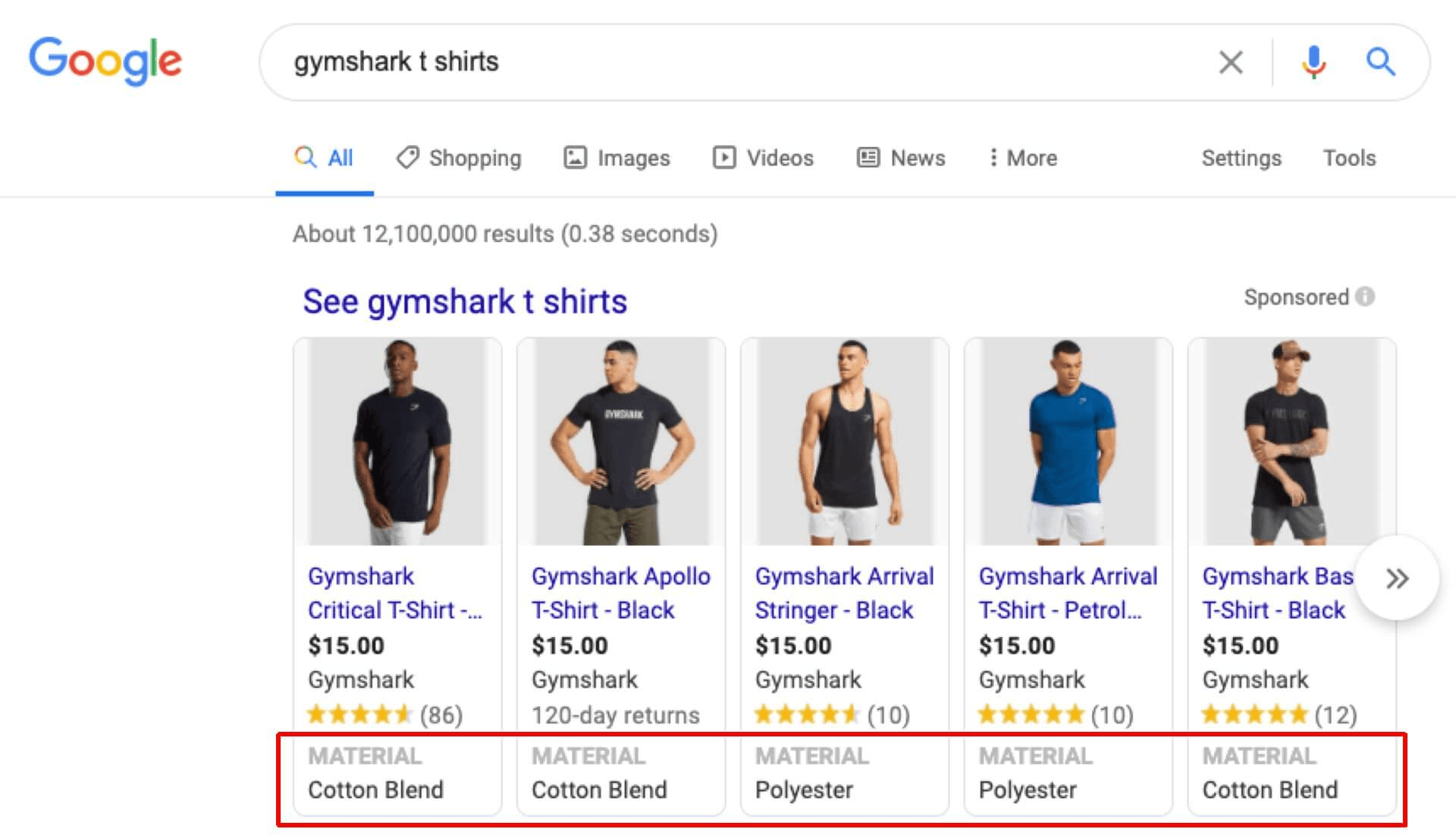Click the blue Arrival T-Shirt Petrol image

pos(1068,442)
